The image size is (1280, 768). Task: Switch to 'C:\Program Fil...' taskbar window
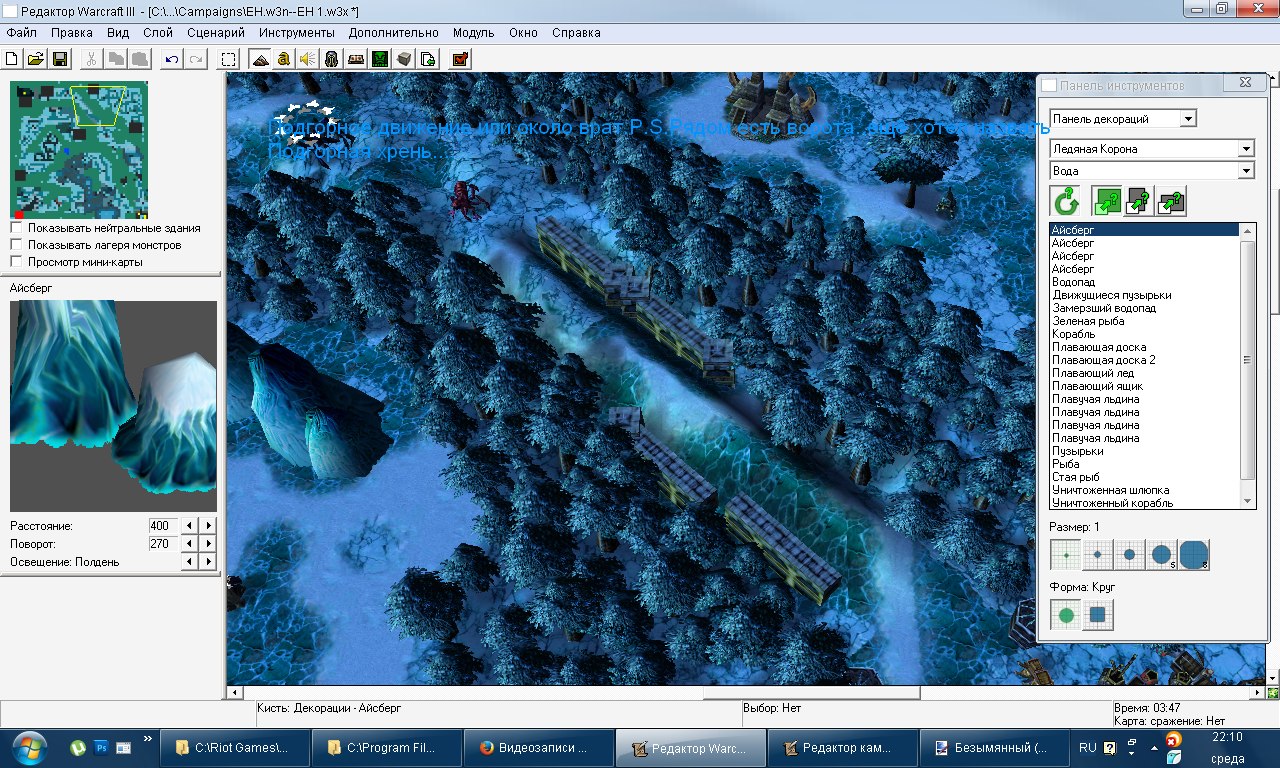coord(385,748)
